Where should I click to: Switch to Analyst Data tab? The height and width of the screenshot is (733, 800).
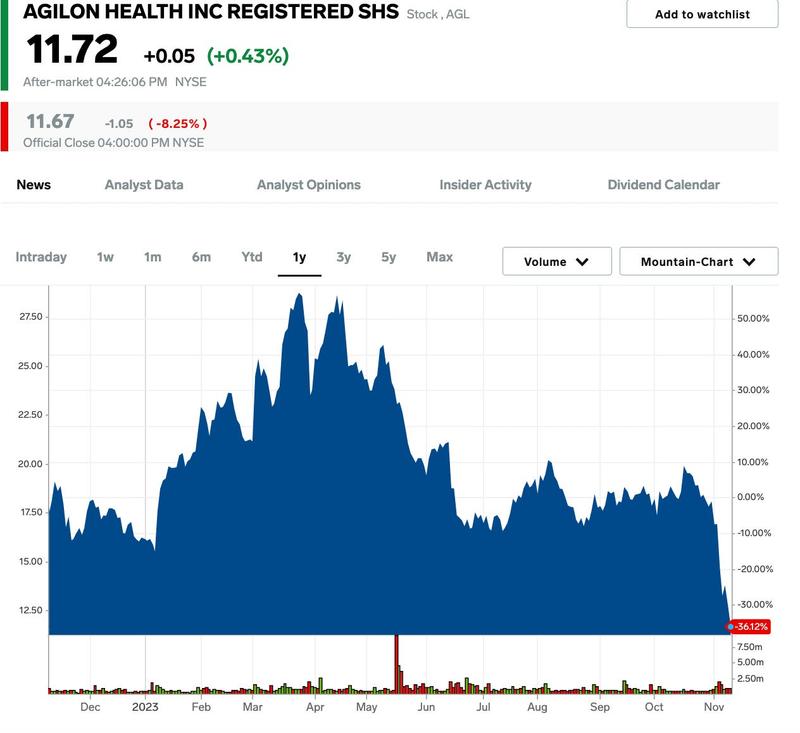(x=144, y=185)
